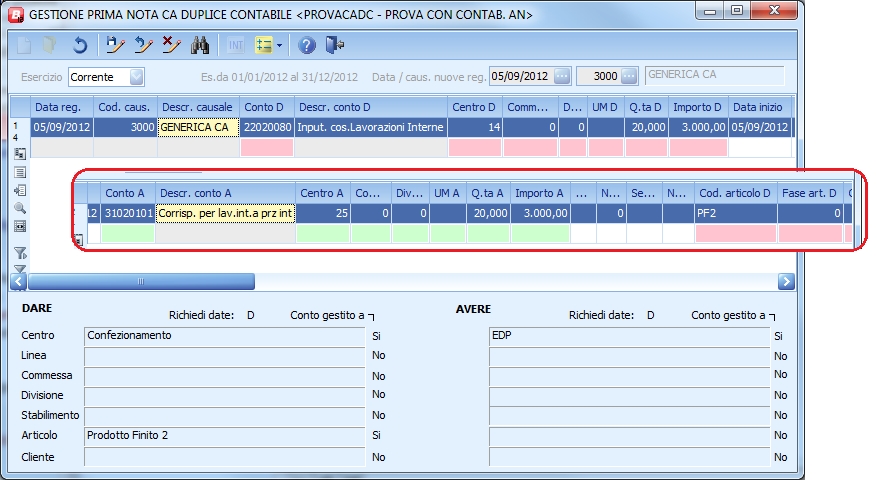Click the Cod. caus. column header
The height and width of the screenshot is (480, 877).
pos(125,107)
